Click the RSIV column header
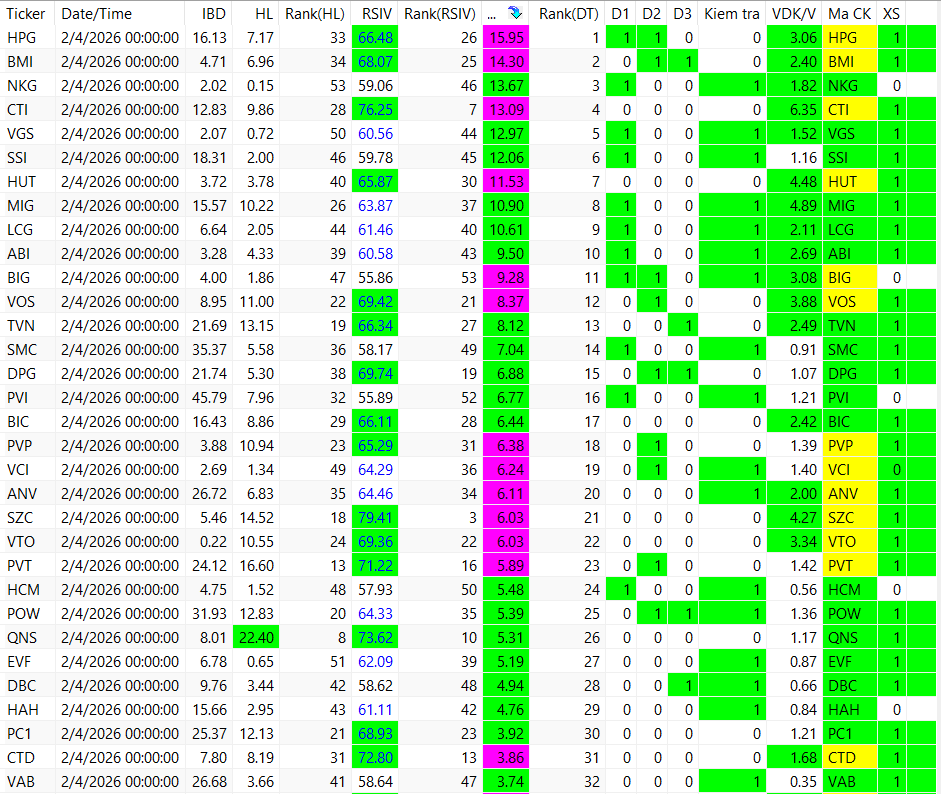Screen dimensions: 941x794 click(377, 13)
